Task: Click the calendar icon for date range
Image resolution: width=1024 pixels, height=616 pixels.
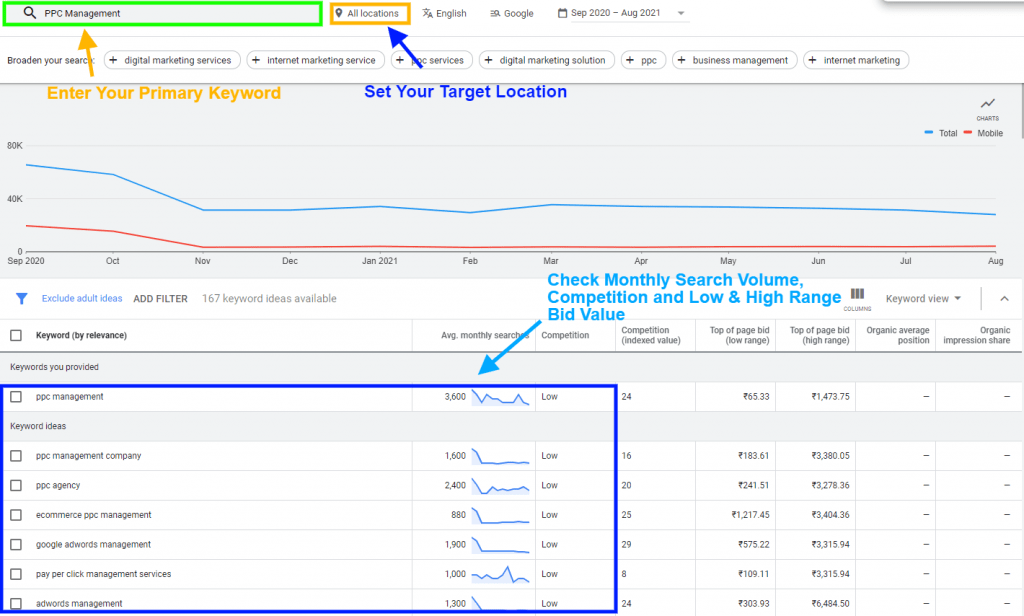Action: pyautogui.click(x=564, y=14)
